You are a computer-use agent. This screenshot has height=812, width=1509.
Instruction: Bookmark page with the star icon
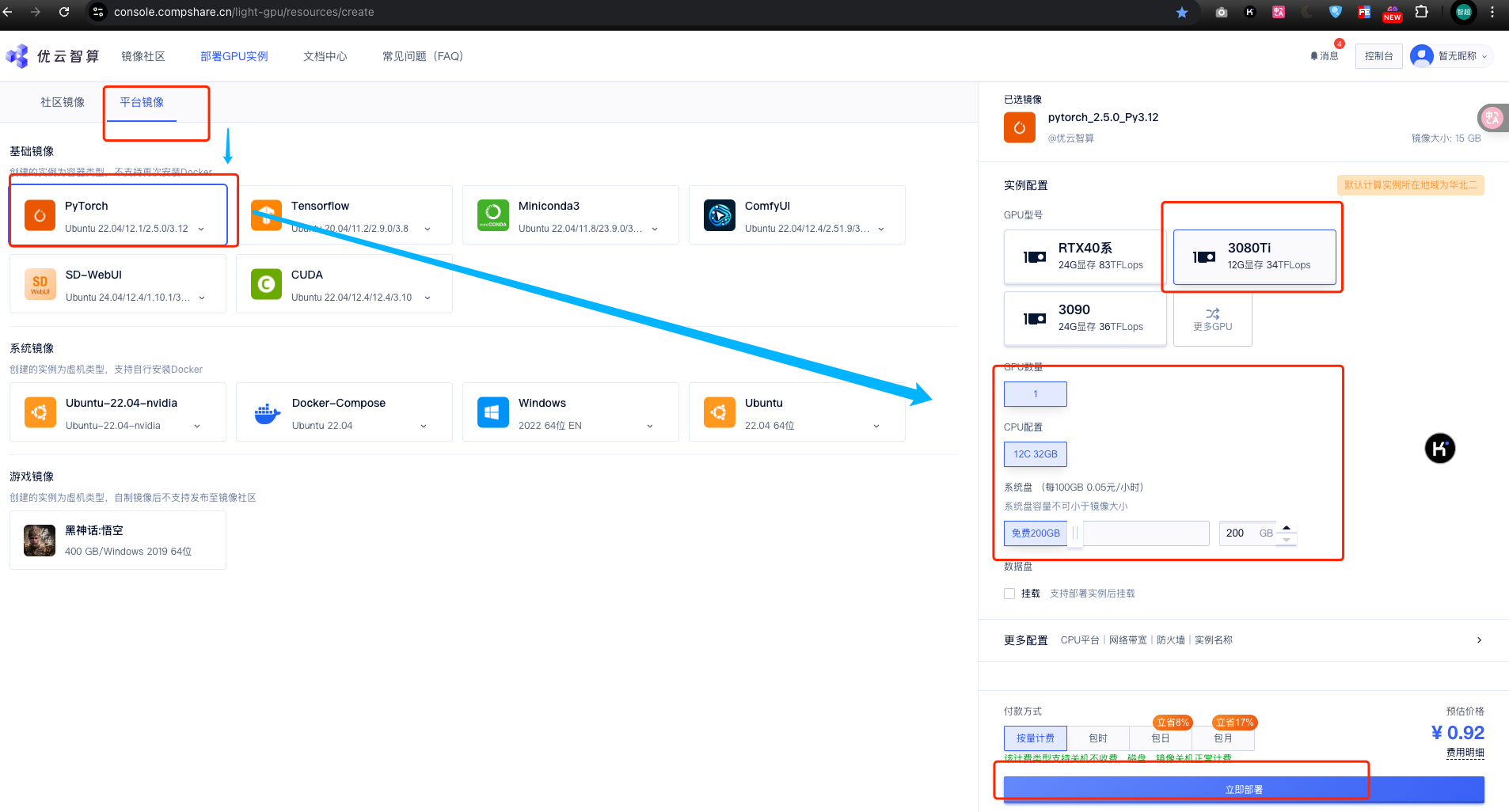click(x=1182, y=12)
